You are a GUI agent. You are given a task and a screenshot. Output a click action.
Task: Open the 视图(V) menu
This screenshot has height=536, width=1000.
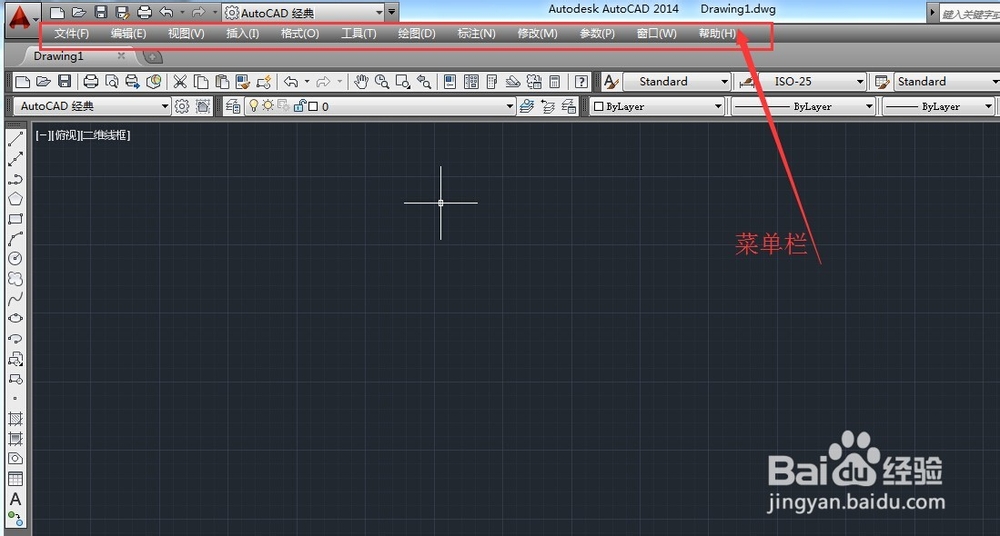(186, 34)
